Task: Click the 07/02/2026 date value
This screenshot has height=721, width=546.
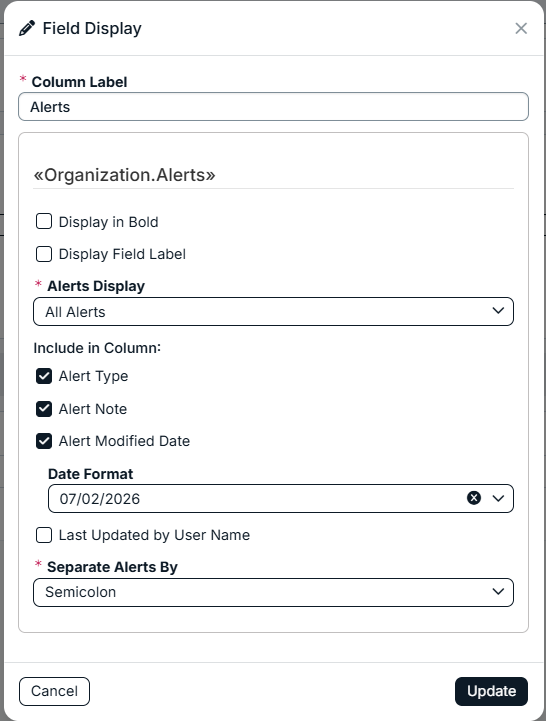Action: tap(100, 499)
